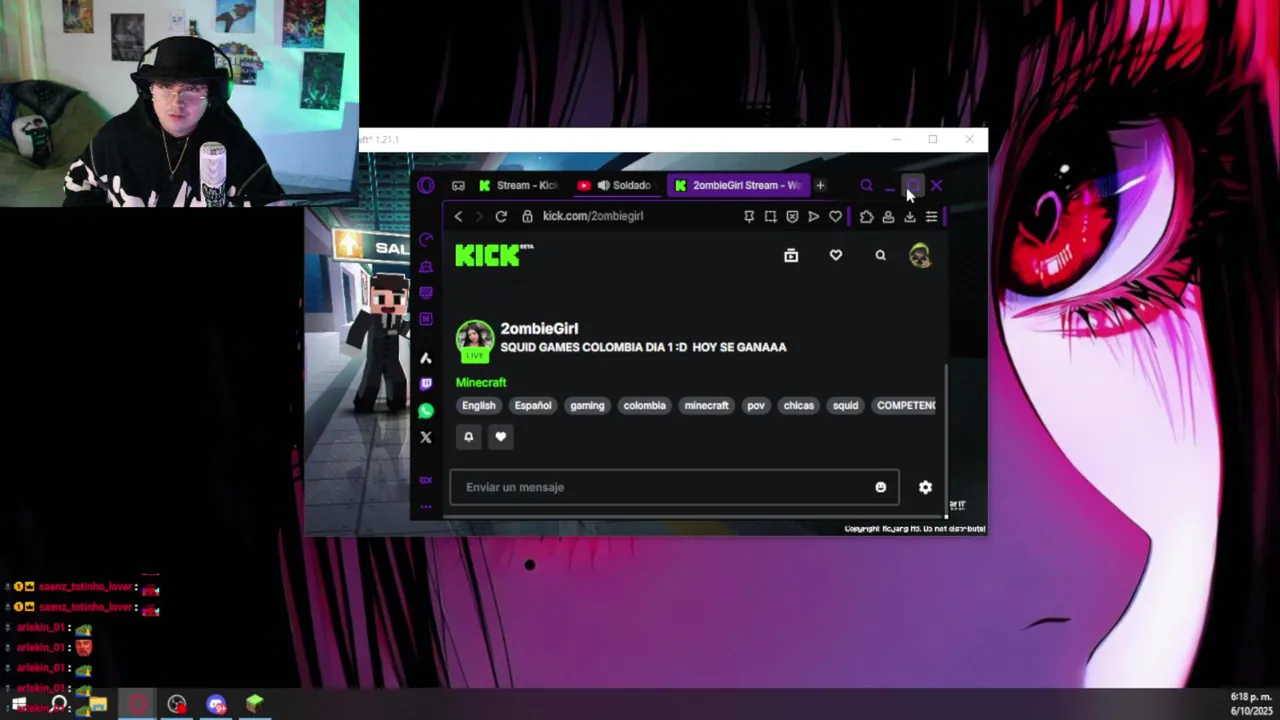Open the sidebar three-dots more menu
Image resolution: width=1280 pixels, height=720 pixels.
pyautogui.click(x=426, y=507)
